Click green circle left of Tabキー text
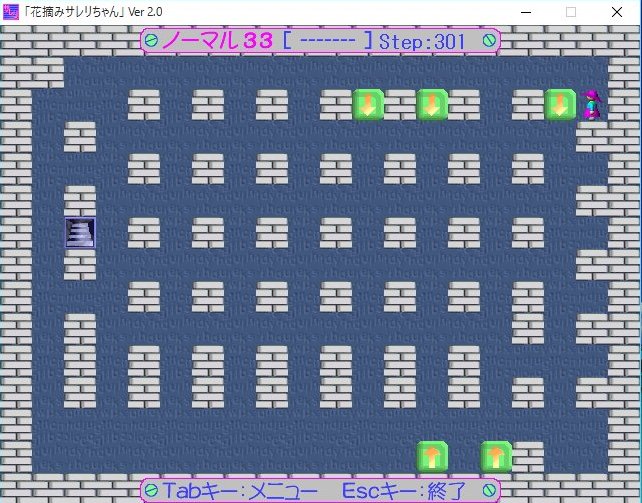Screen dimensions: 642x503 (151, 490)
